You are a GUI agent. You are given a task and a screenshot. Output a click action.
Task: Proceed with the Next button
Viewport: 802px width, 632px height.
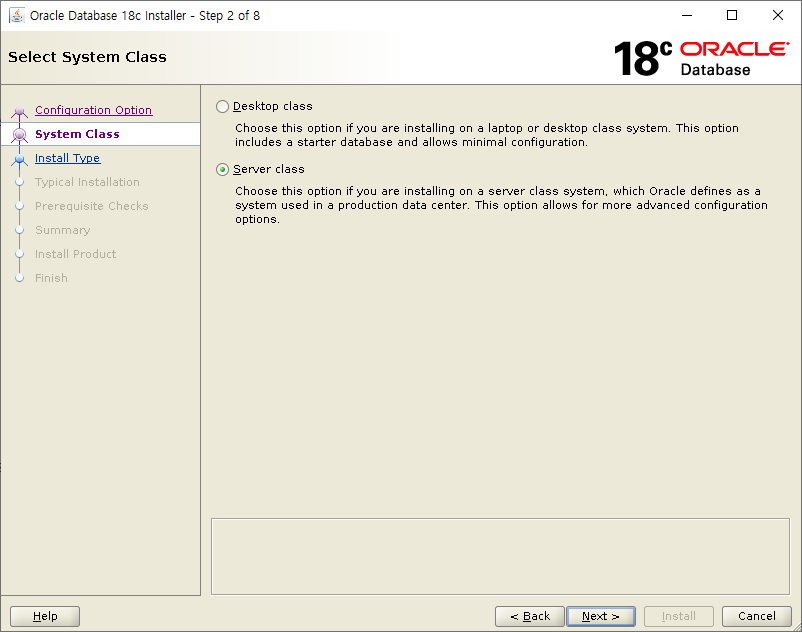pyautogui.click(x=601, y=616)
